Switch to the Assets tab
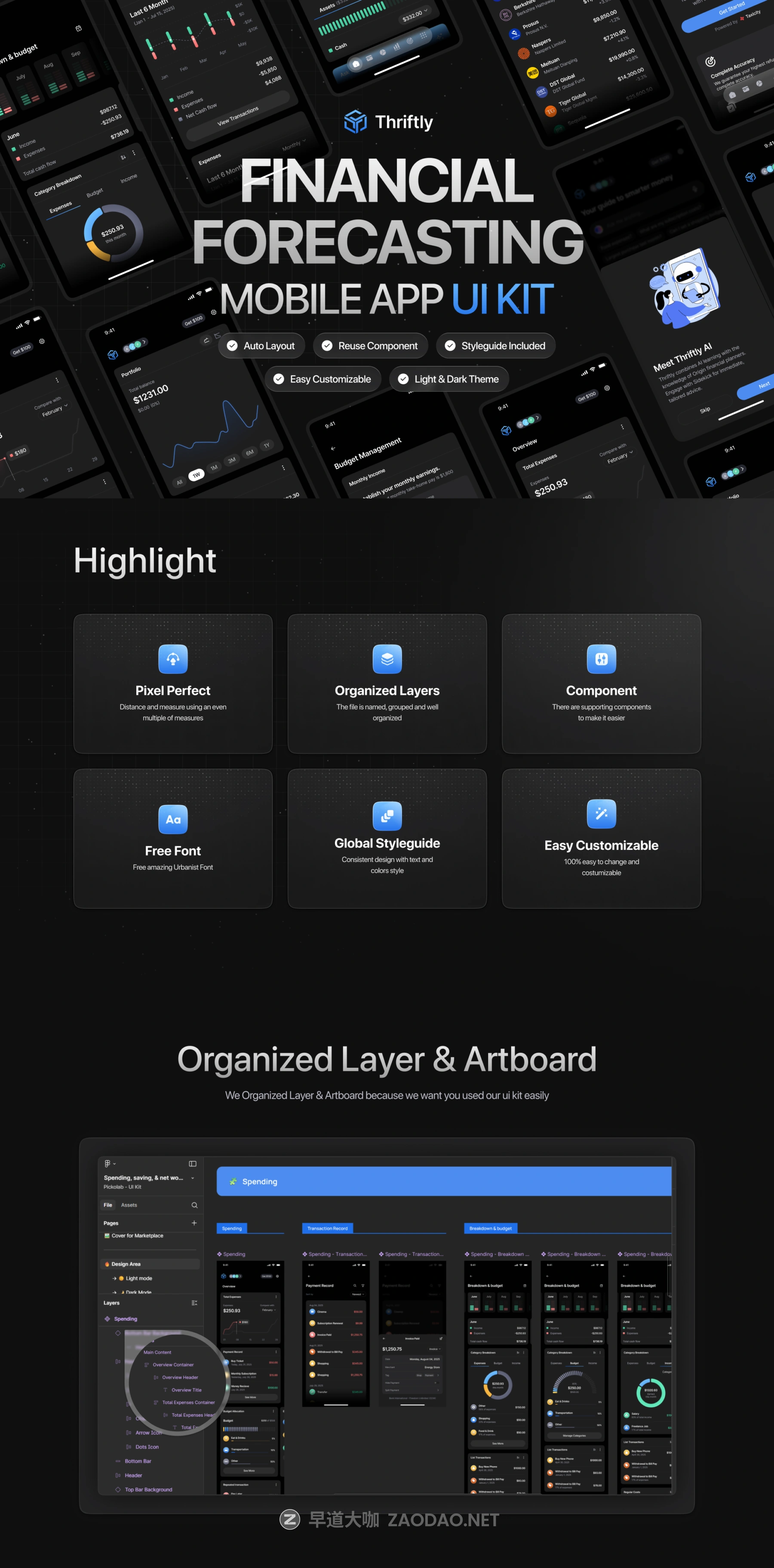The height and width of the screenshot is (1568, 774). pyautogui.click(x=129, y=1205)
